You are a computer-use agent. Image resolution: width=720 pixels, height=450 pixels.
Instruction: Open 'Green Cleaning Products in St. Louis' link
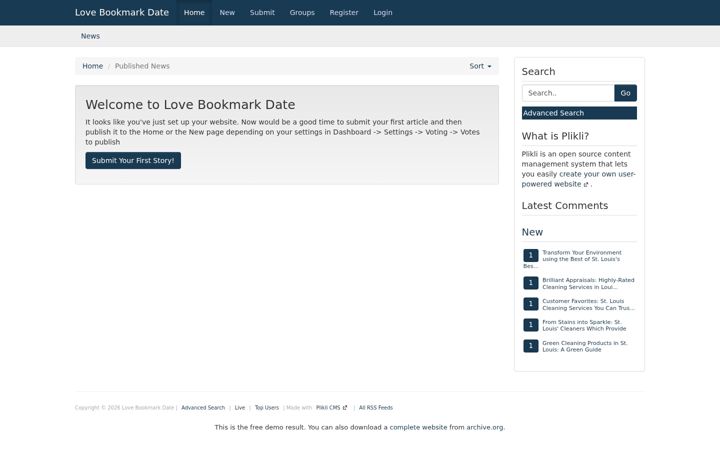point(585,346)
